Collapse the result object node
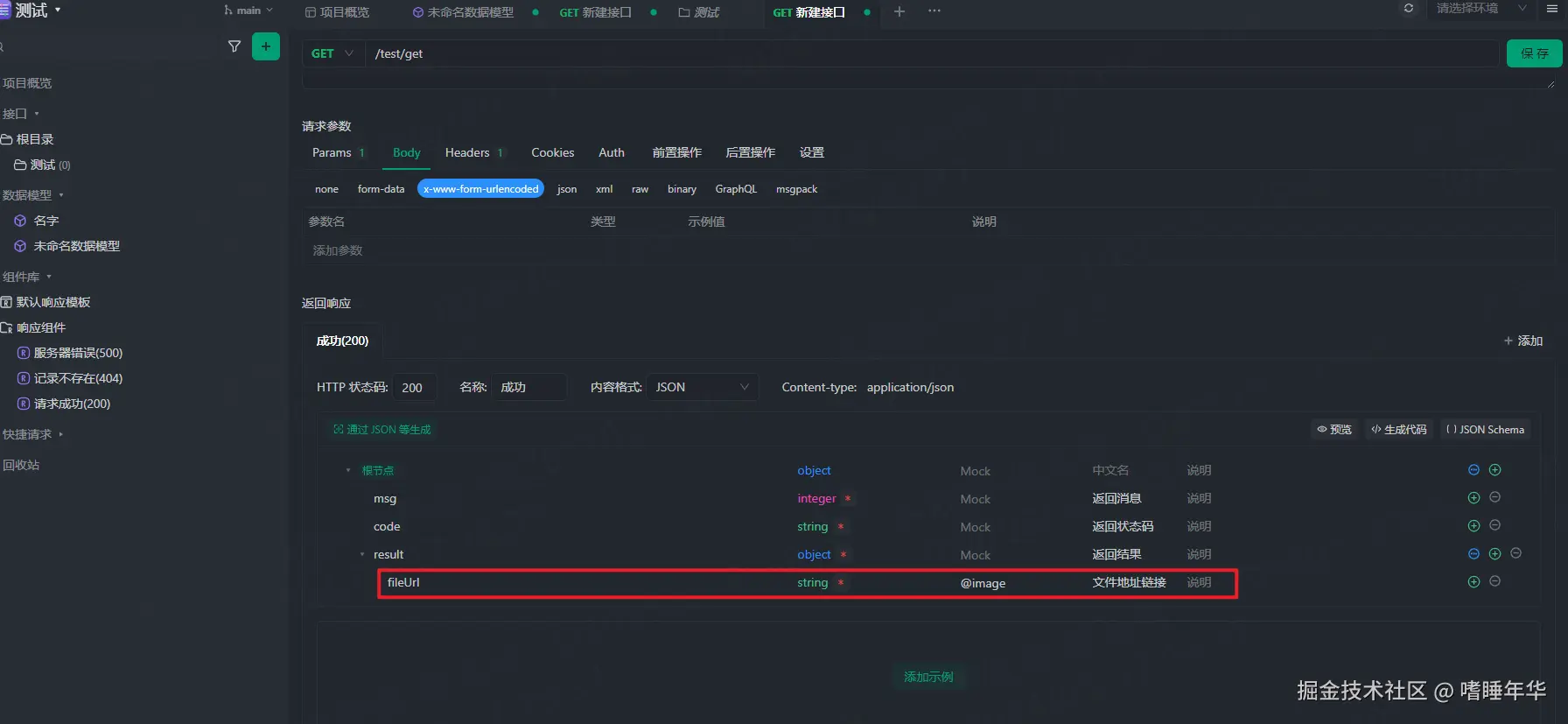Image resolution: width=1568 pixels, height=724 pixels. pos(361,554)
